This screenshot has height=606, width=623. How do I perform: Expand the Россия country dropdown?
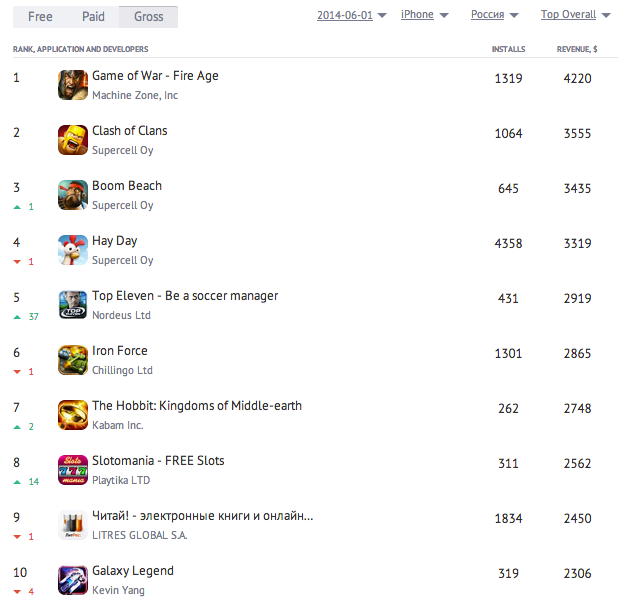494,15
